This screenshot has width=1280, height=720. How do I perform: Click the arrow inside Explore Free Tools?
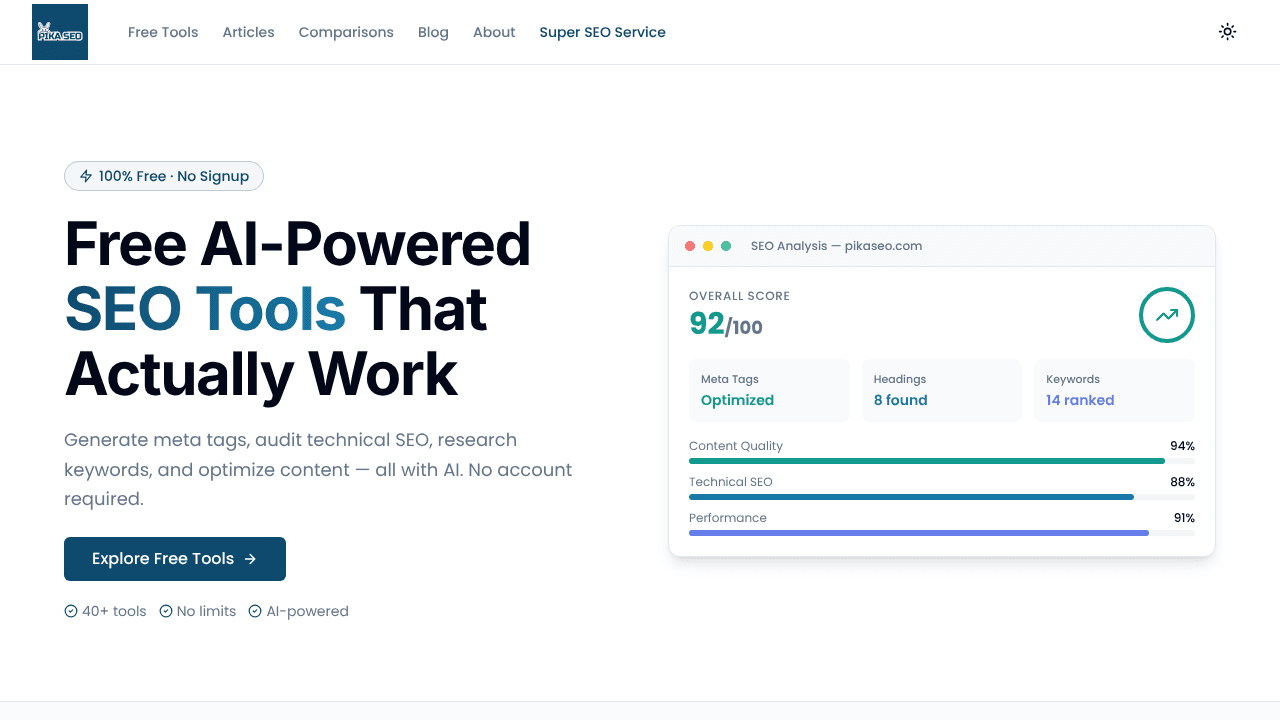250,559
